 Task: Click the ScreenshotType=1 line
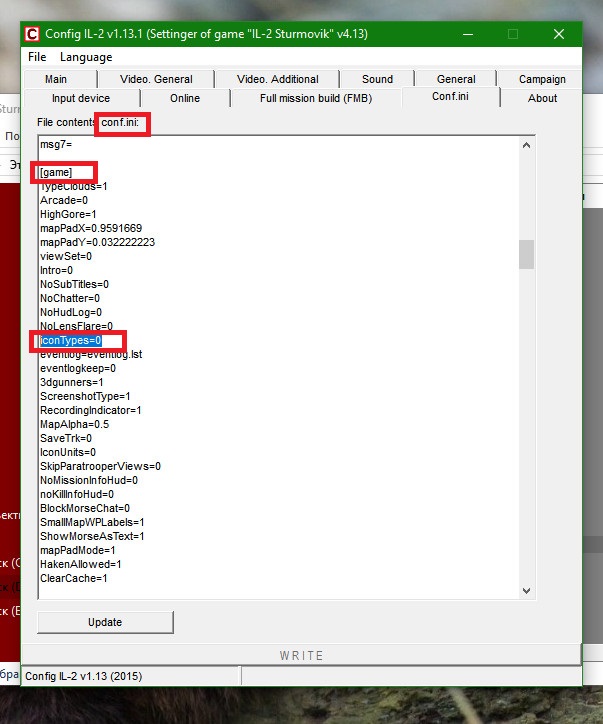pos(85,396)
